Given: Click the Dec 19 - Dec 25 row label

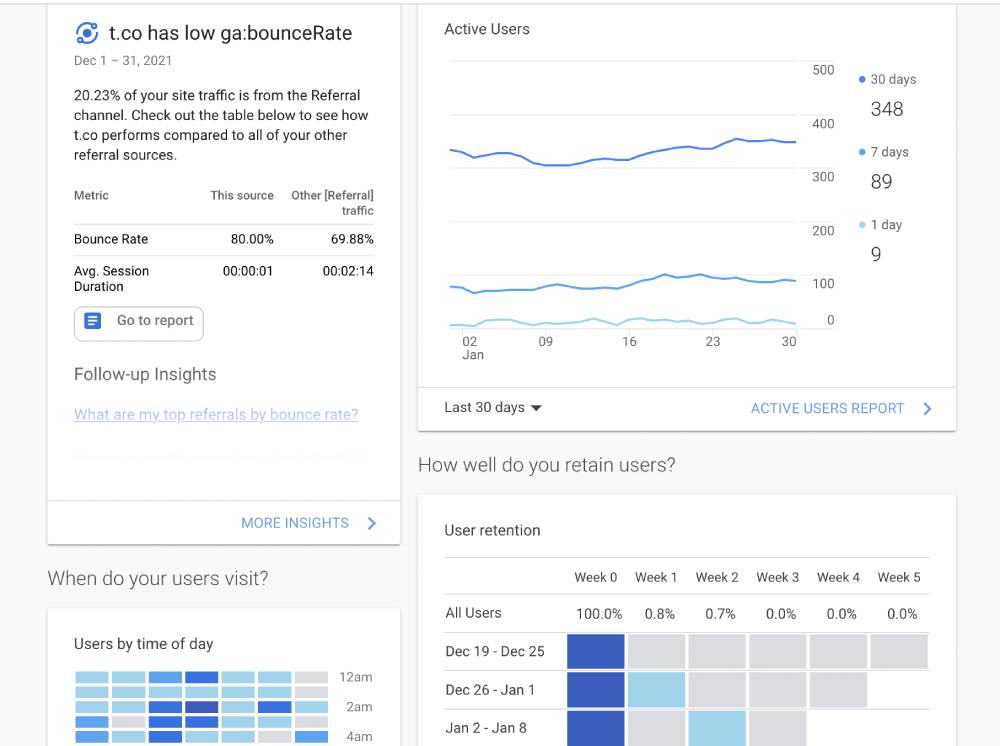Looking at the screenshot, I should coord(495,651).
